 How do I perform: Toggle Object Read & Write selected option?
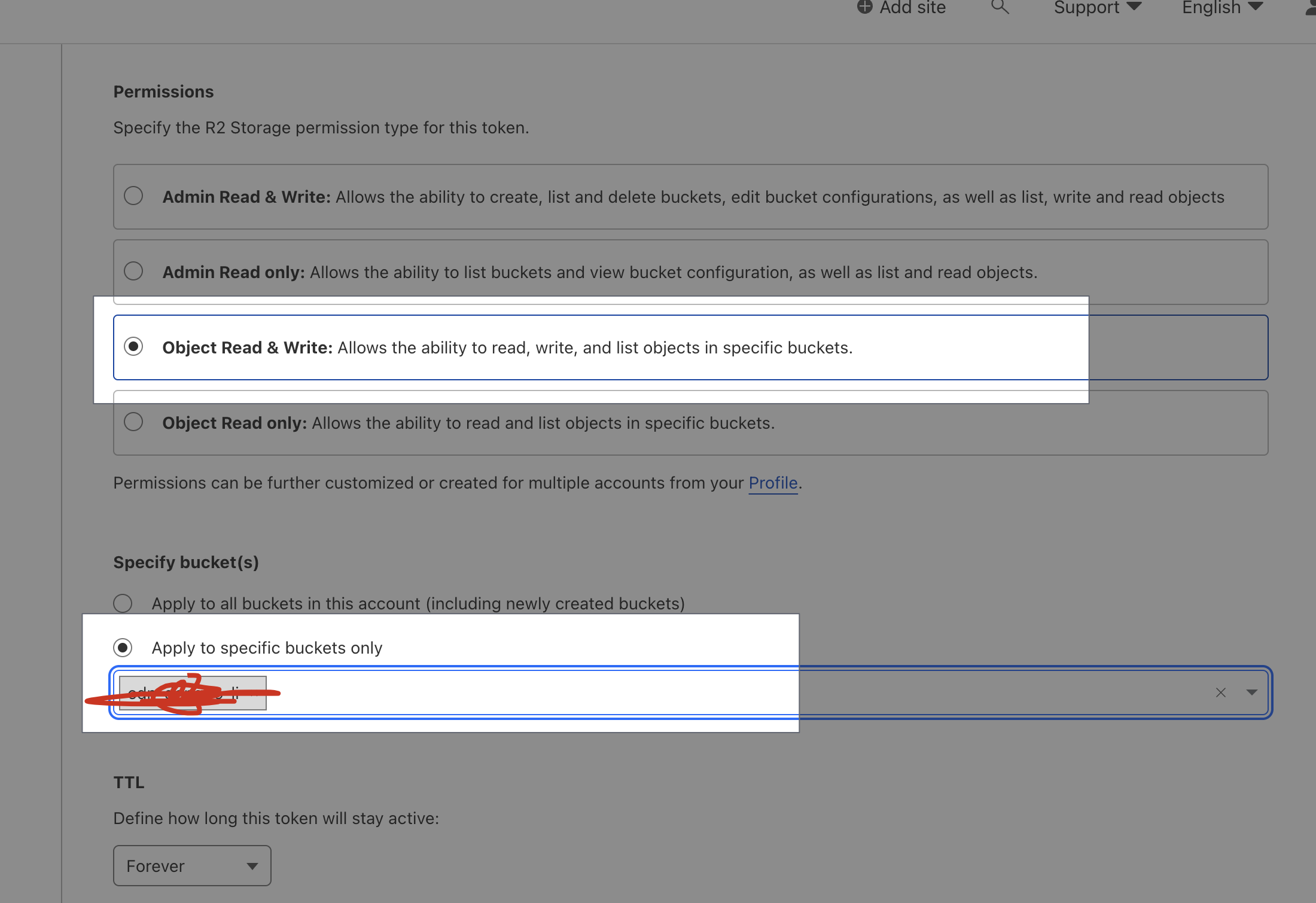133,347
